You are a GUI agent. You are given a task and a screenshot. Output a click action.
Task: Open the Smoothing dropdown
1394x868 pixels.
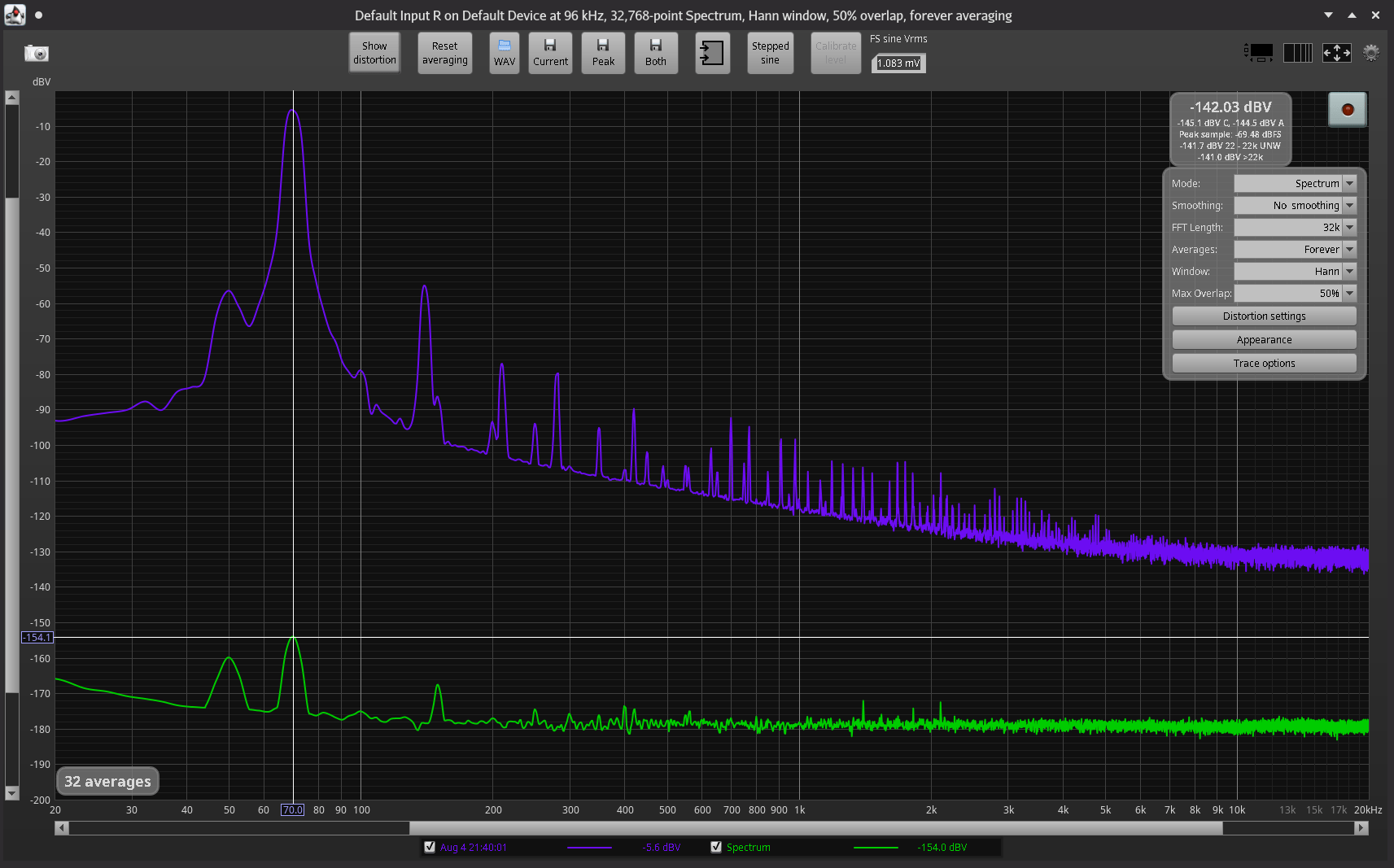(1295, 206)
